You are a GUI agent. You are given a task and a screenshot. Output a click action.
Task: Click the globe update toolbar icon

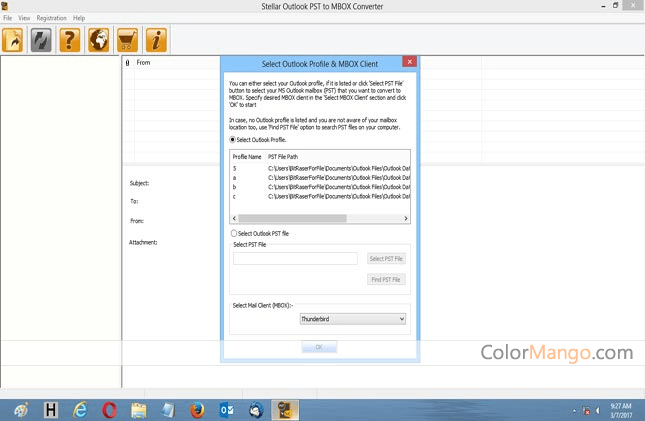pos(99,40)
